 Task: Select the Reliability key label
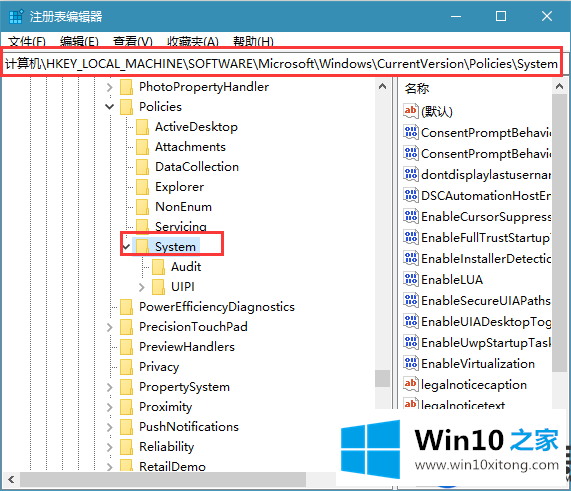(x=166, y=447)
